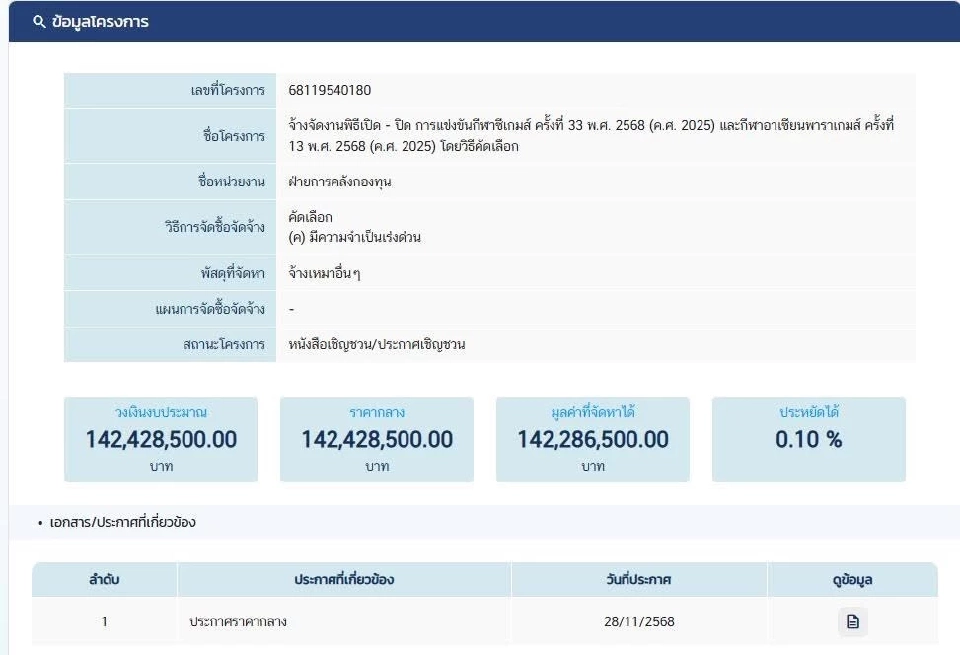The height and width of the screenshot is (655, 960).
Task: Open the ประกาศราคากลาง announcement entry
Action: [x=240, y=621]
